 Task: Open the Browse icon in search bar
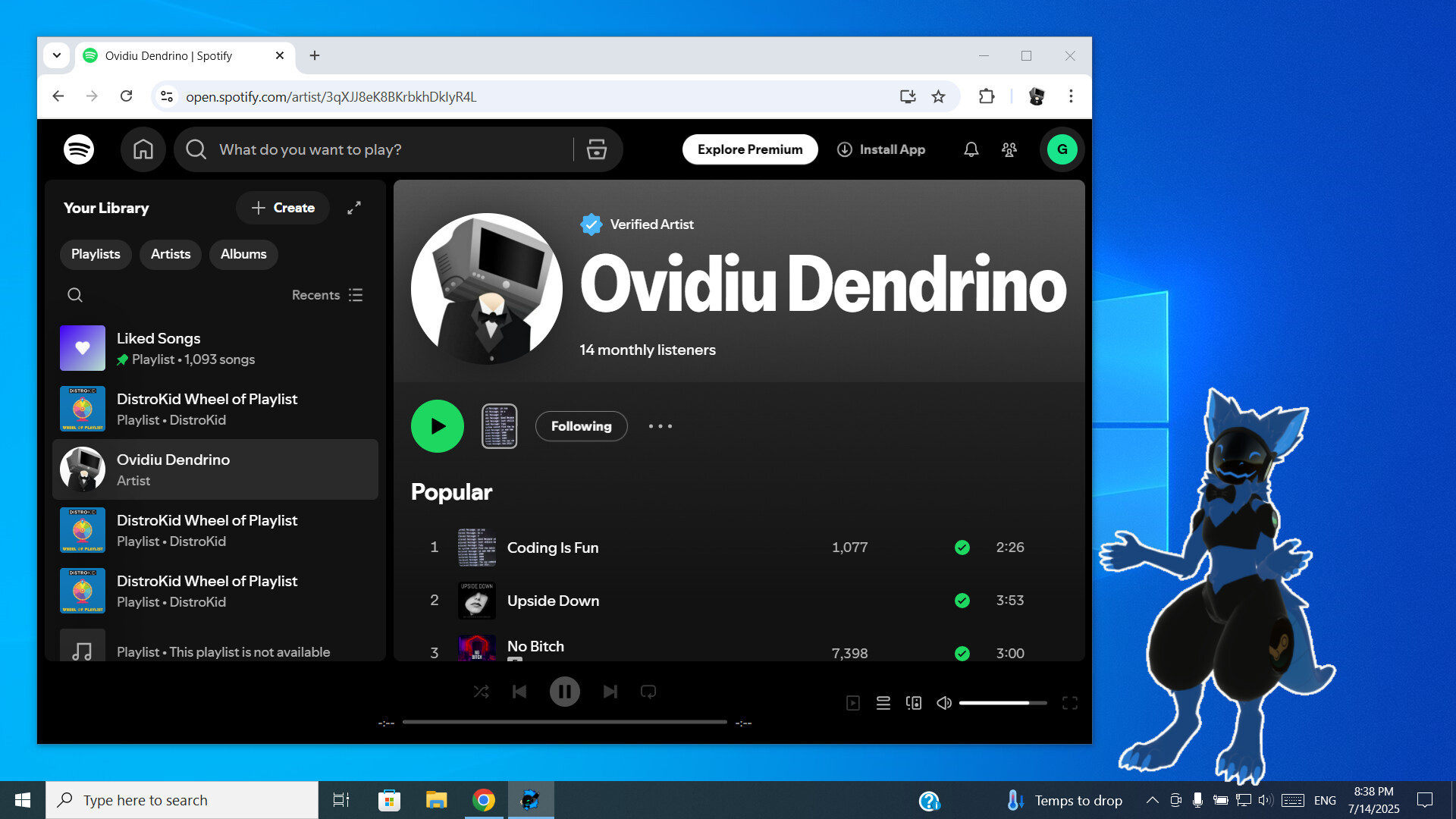pyautogui.click(x=597, y=149)
